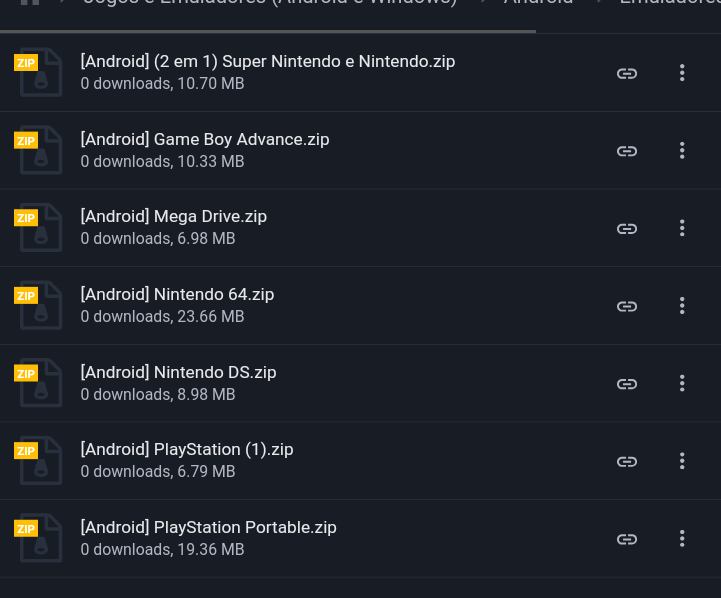Copy link for PlayStation Portable.zip
Screen dimensions: 721x598
point(627,539)
